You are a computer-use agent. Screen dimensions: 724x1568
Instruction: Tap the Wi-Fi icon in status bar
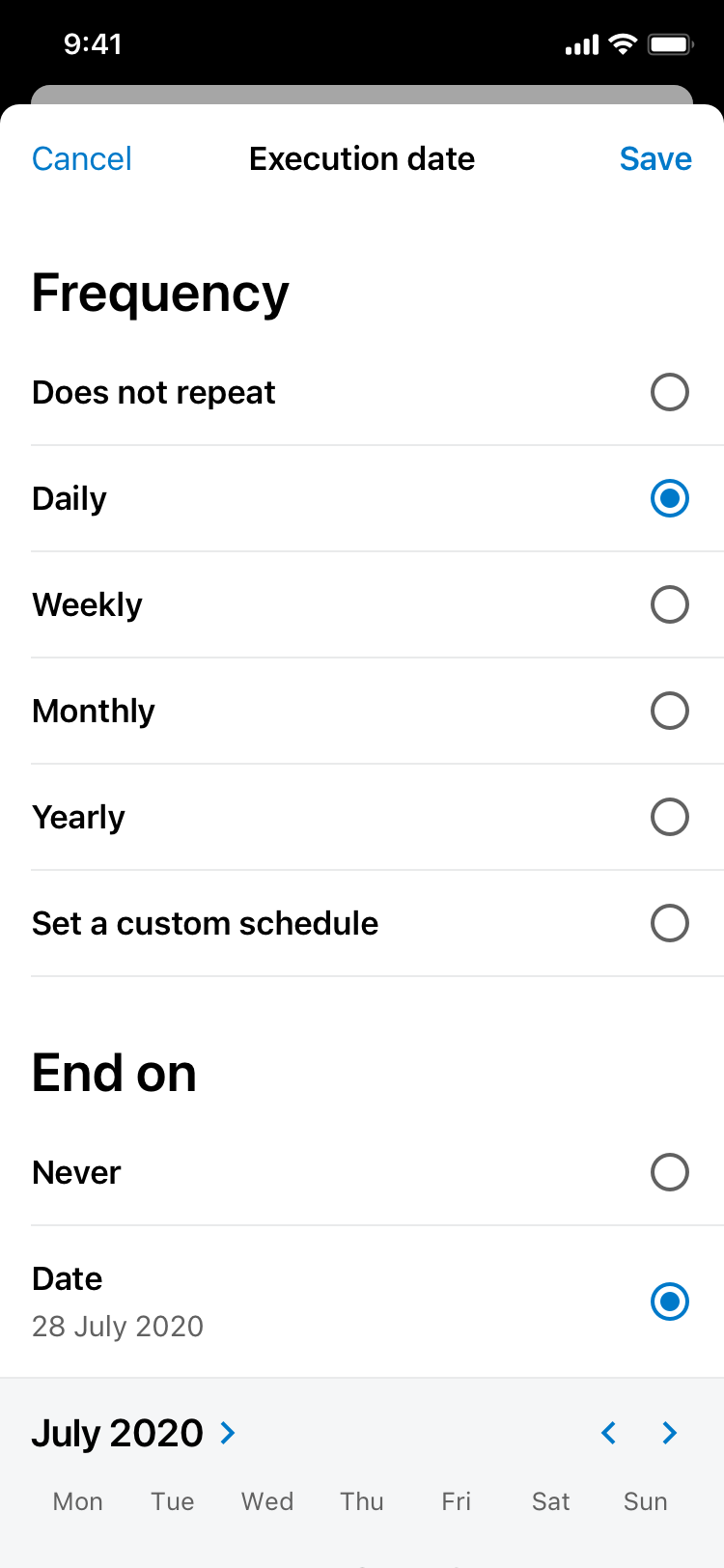tap(624, 44)
